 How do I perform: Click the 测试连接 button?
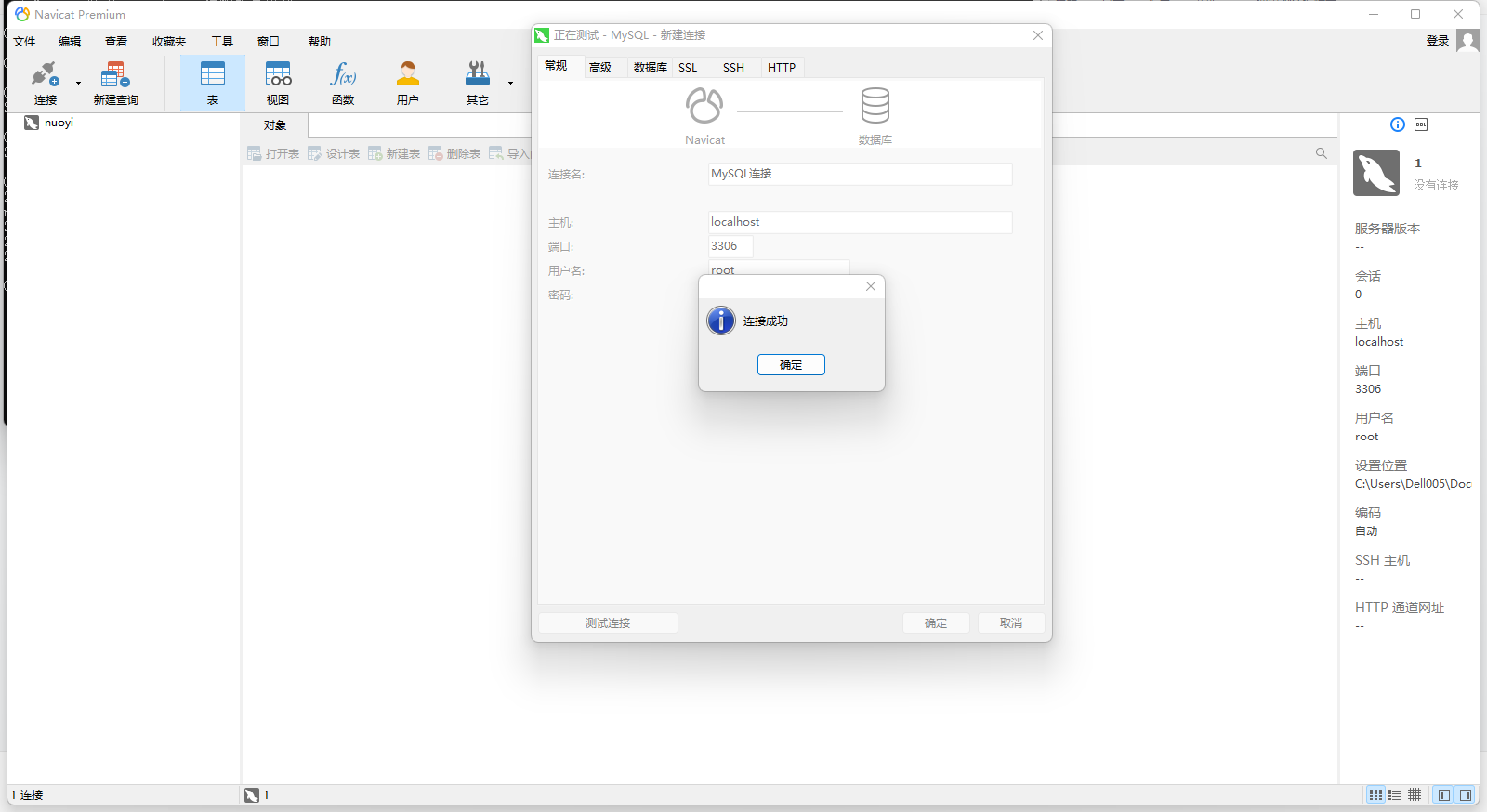tap(608, 623)
